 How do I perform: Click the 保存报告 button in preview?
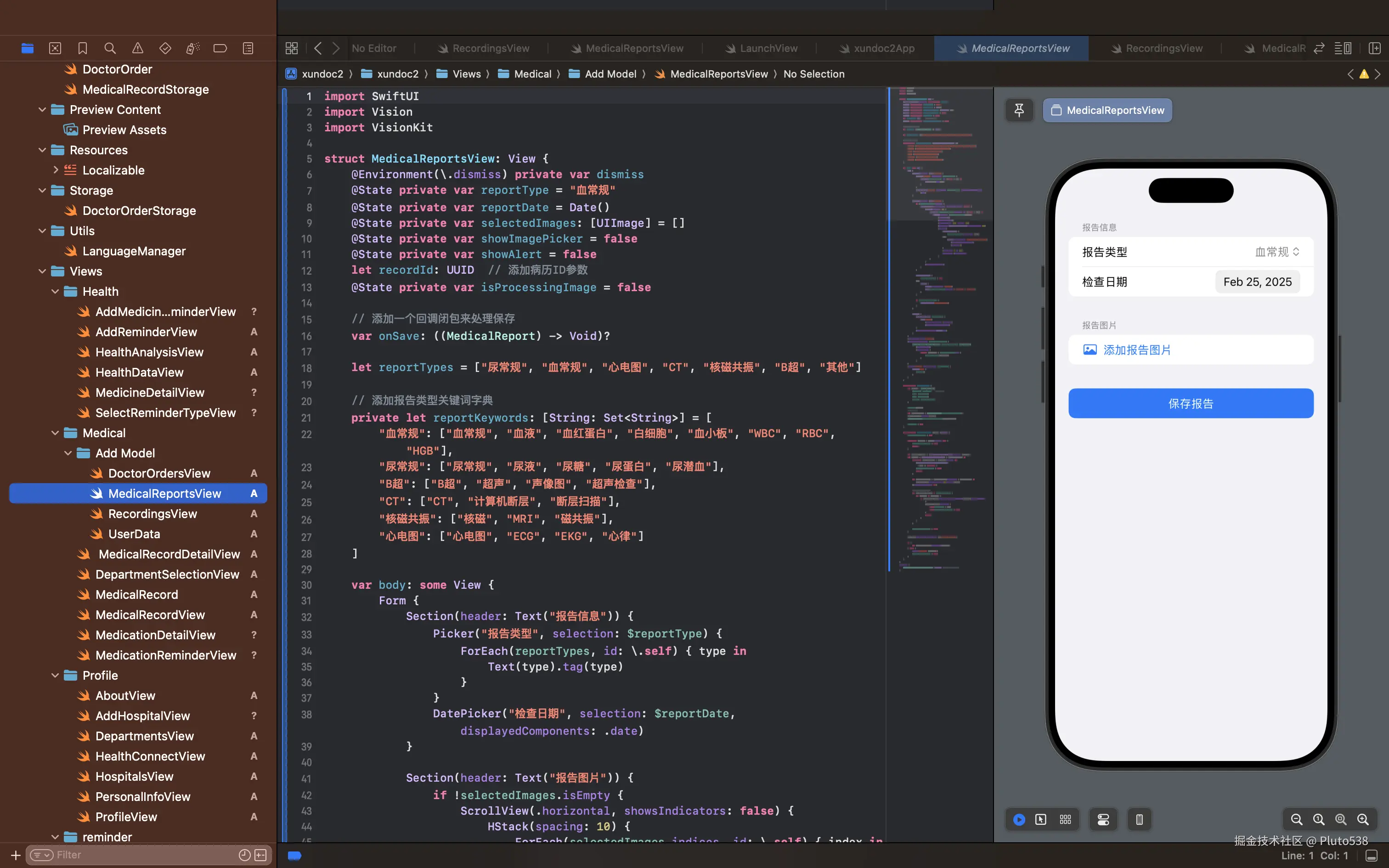coord(1191,404)
